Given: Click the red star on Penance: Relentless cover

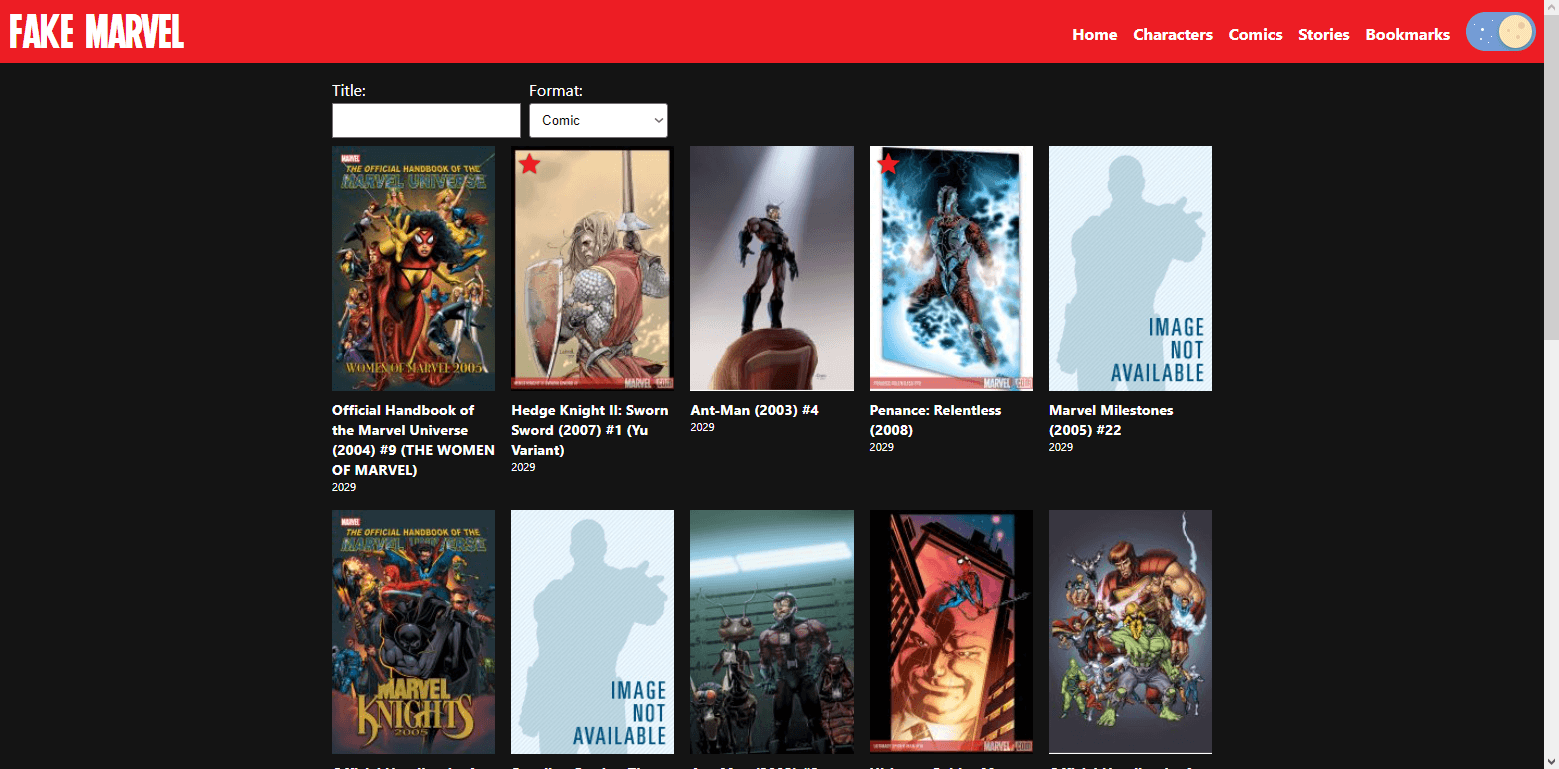Looking at the screenshot, I should pyautogui.click(x=888, y=164).
